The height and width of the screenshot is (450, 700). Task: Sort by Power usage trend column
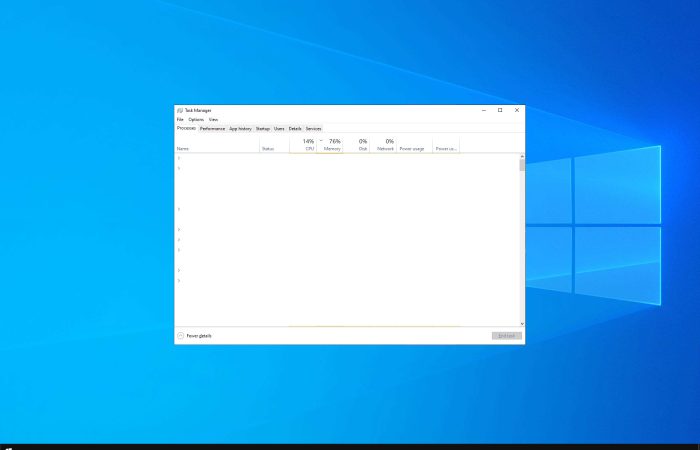[446, 145]
